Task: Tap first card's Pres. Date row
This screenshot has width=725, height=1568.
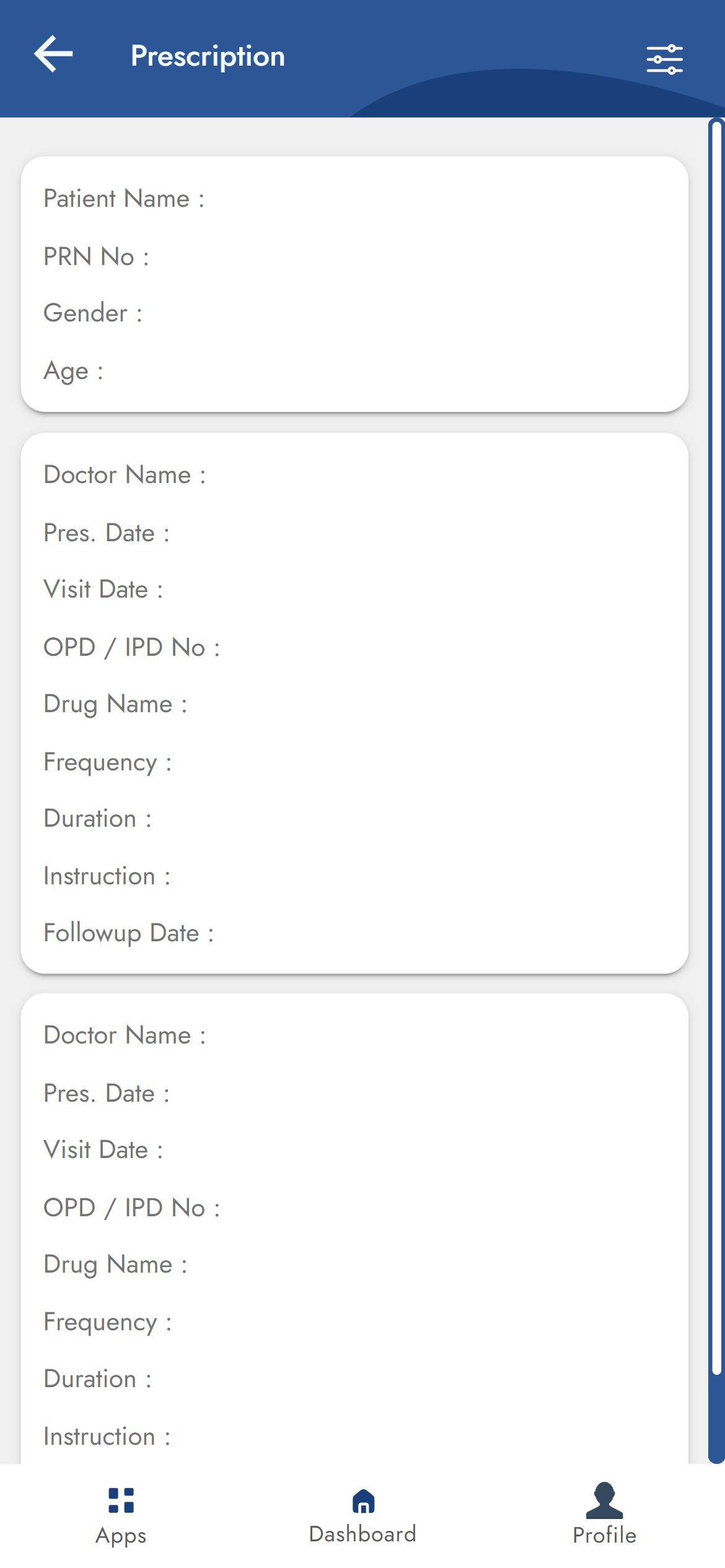Action: (107, 533)
